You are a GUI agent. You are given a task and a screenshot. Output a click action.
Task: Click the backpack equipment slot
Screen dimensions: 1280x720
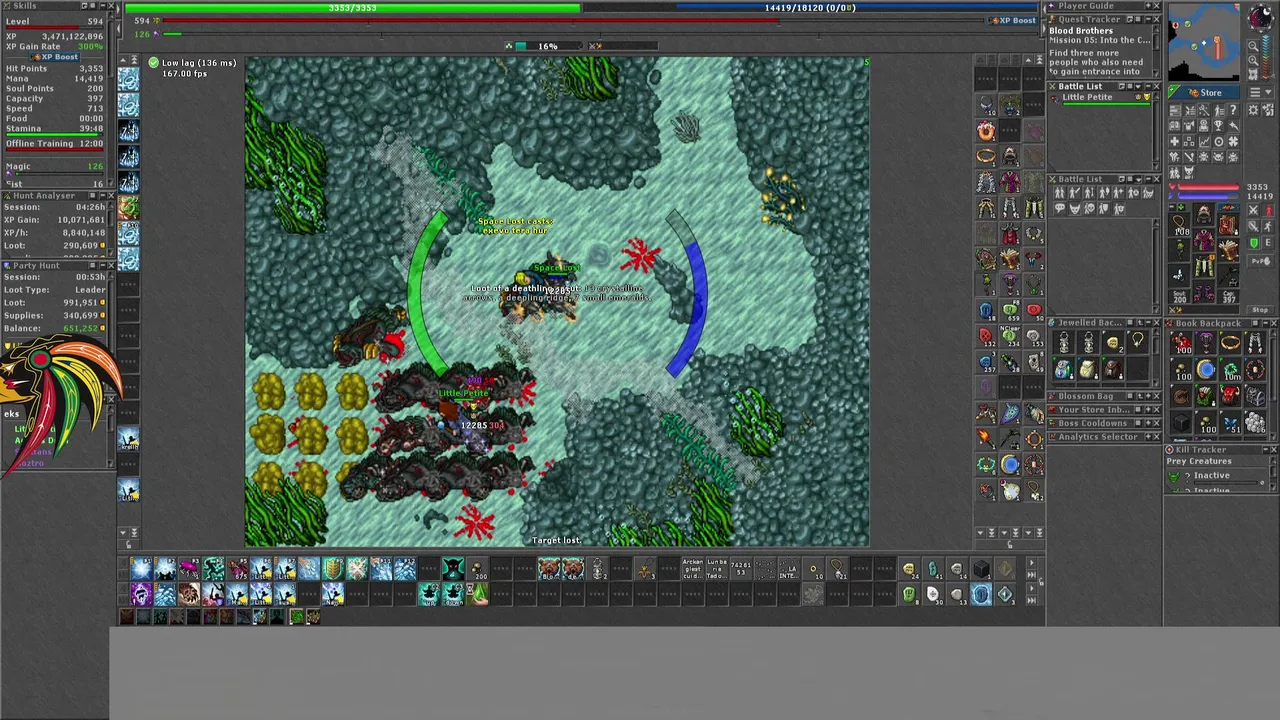coord(1228,225)
